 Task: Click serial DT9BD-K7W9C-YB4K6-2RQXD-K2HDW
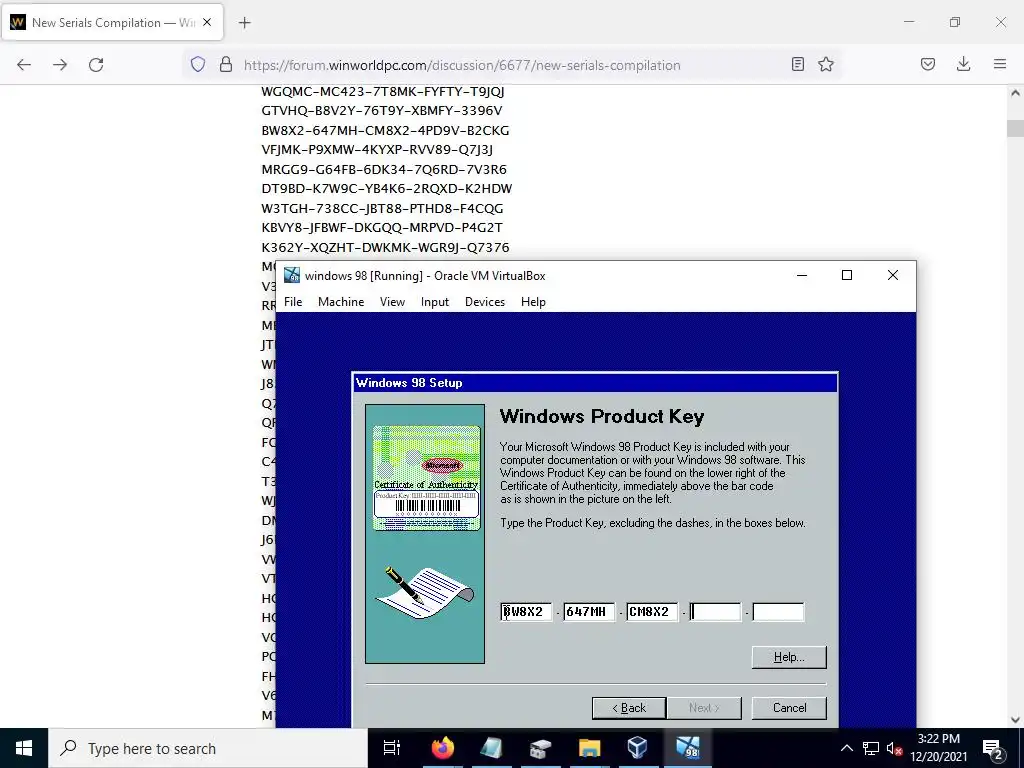pos(387,189)
